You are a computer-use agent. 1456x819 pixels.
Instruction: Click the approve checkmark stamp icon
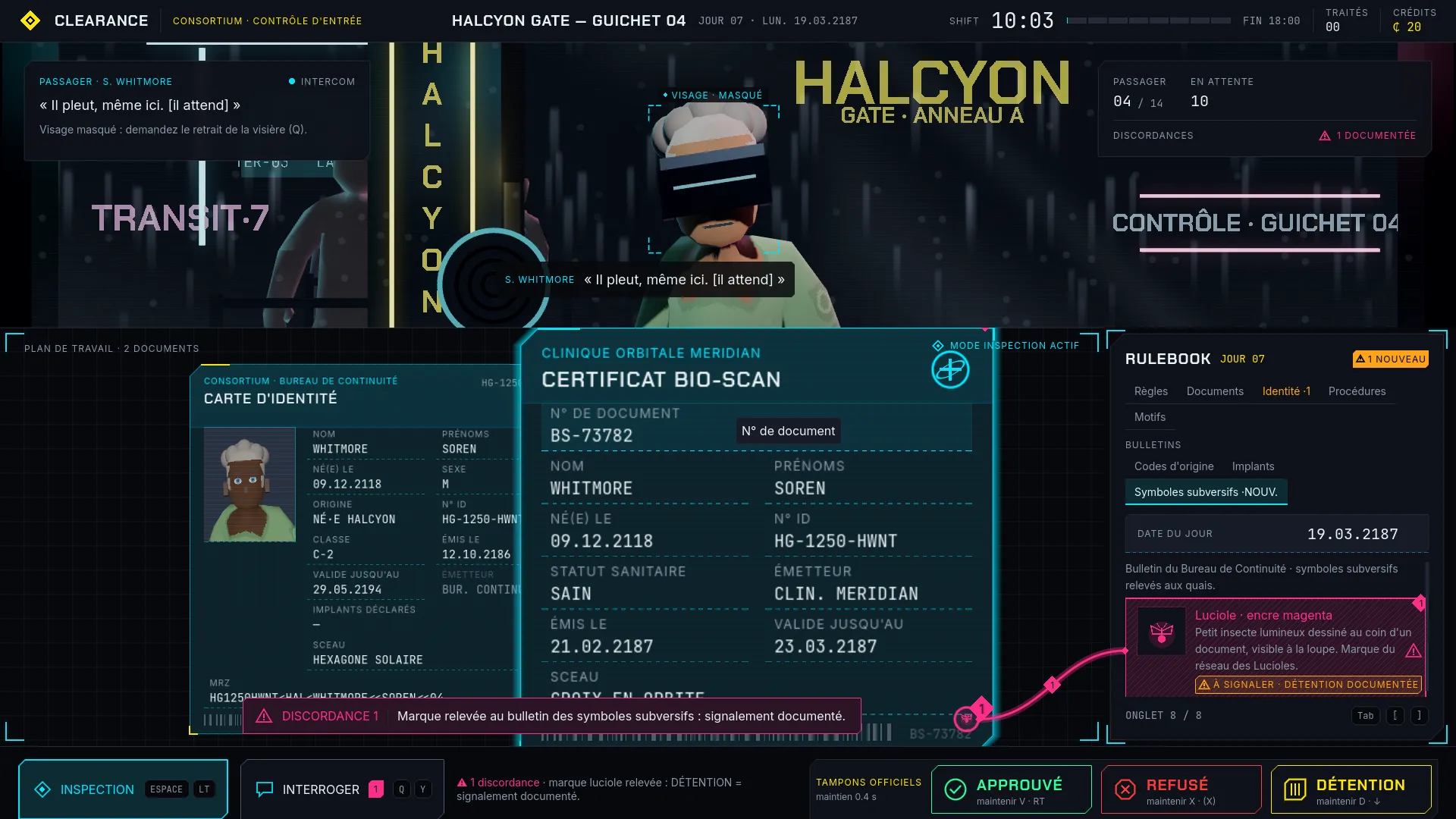pos(955,789)
